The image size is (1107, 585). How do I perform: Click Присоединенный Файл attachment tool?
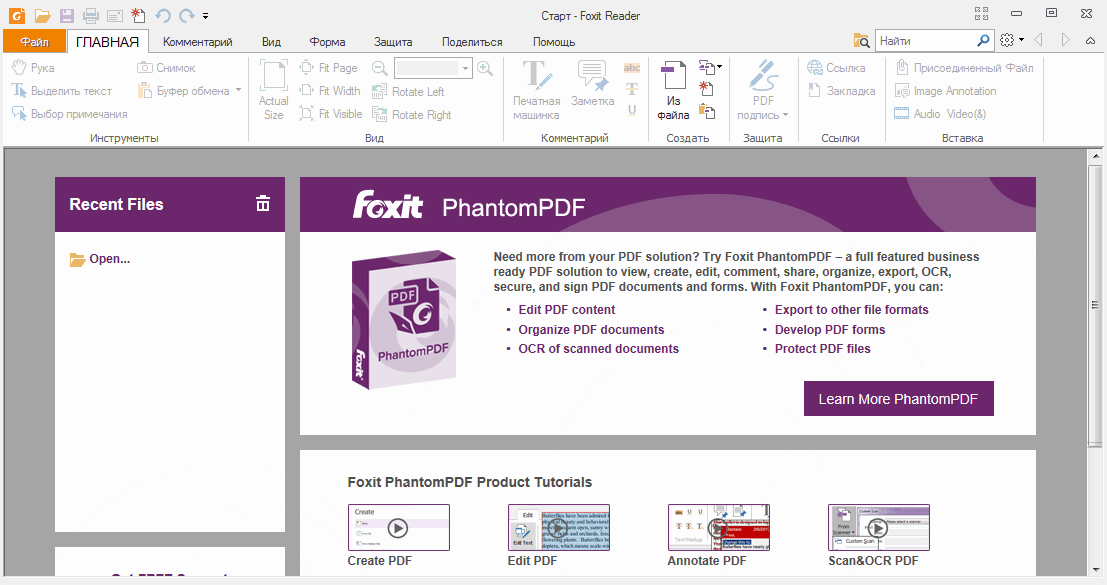(x=964, y=68)
